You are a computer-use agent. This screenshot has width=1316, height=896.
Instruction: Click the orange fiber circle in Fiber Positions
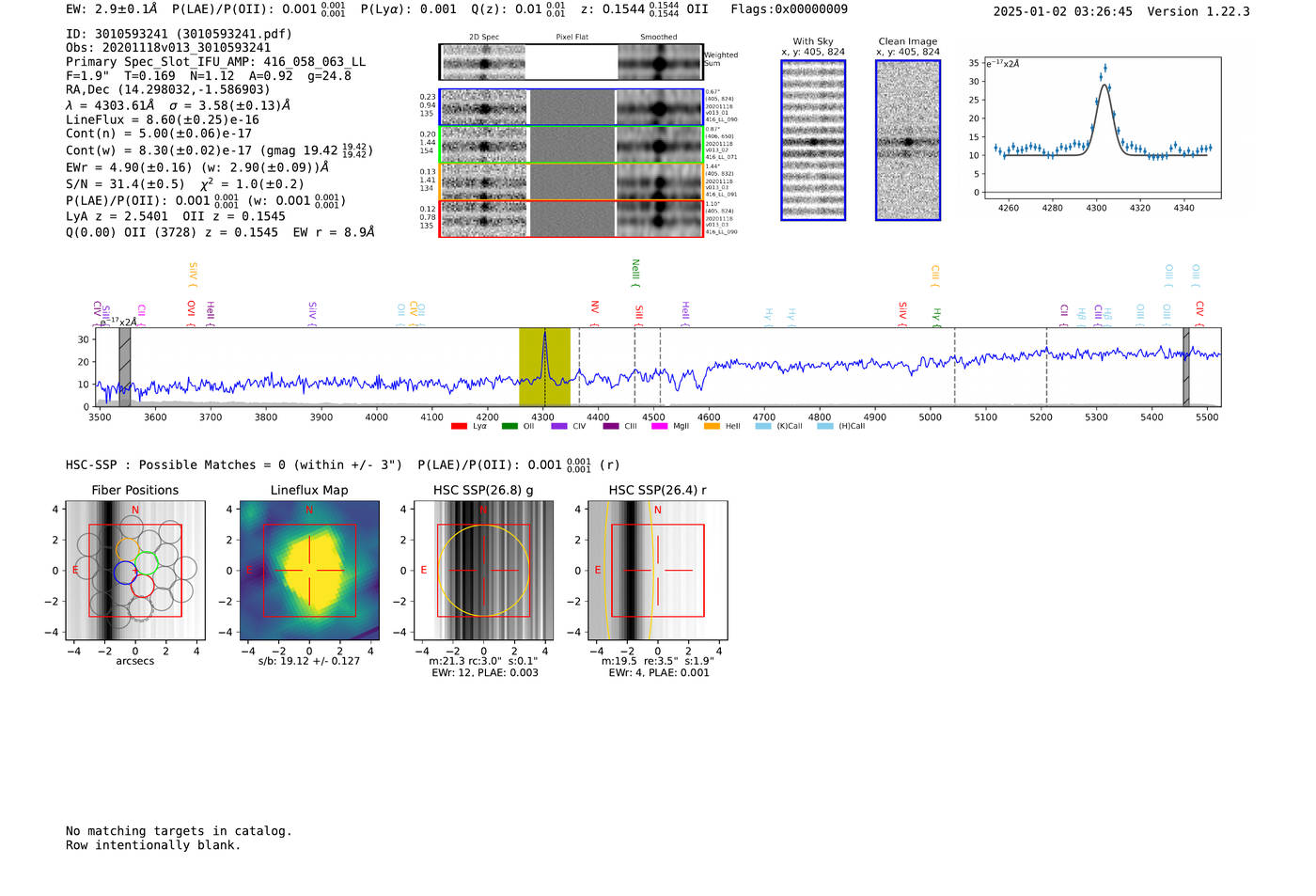tap(128, 549)
